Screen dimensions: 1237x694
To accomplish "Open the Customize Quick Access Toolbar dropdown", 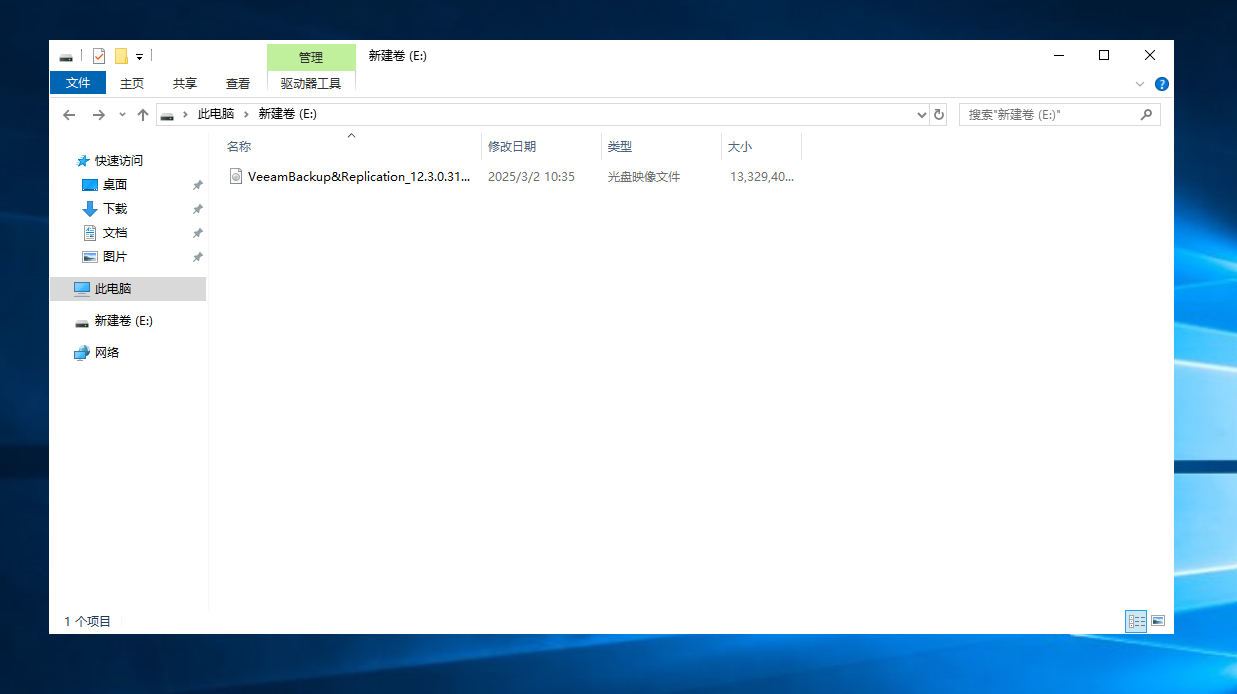I will (x=140, y=57).
